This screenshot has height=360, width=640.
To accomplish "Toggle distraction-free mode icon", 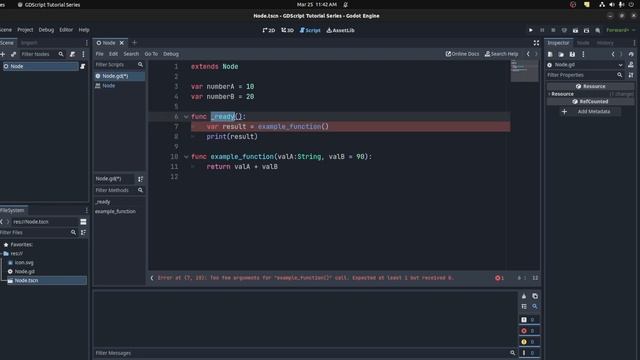I will [x=536, y=43].
